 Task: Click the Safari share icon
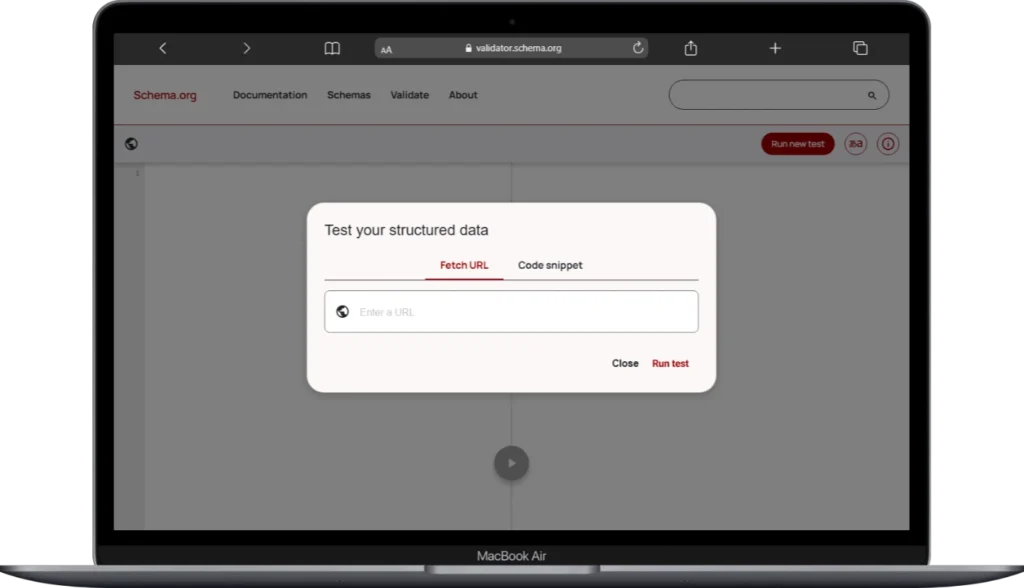pyautogui.click(x=691, y=48)
